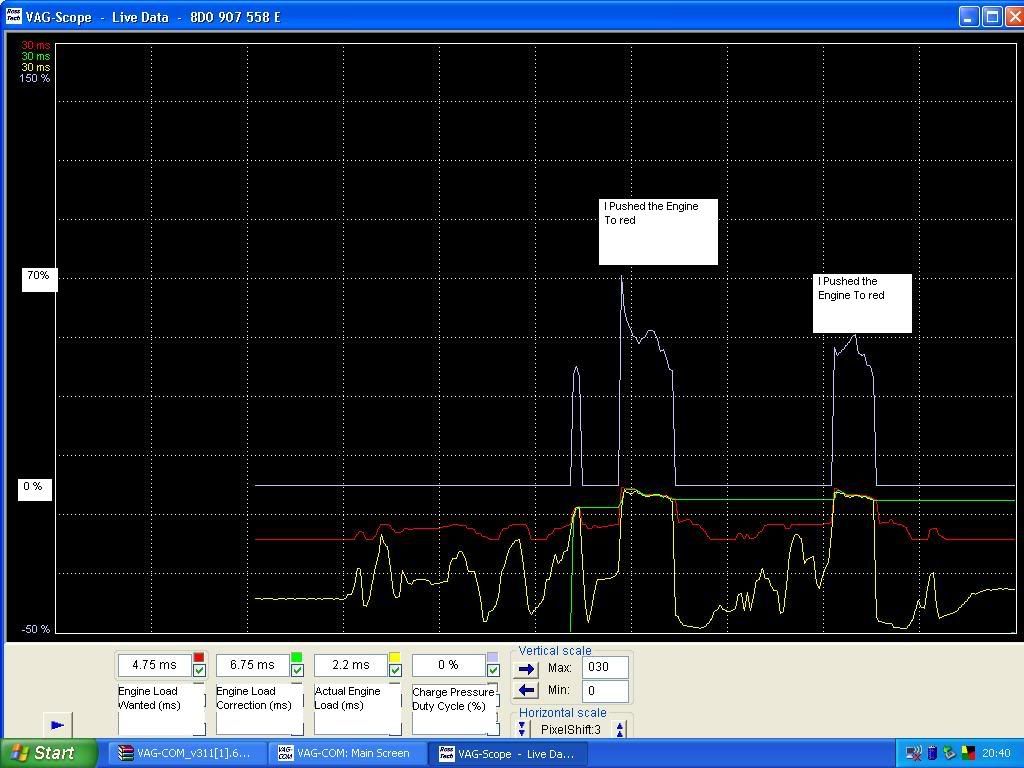
Task: Click the left arrow in Vertical scale
Action: pyautogui.click(x=527, y=690)
